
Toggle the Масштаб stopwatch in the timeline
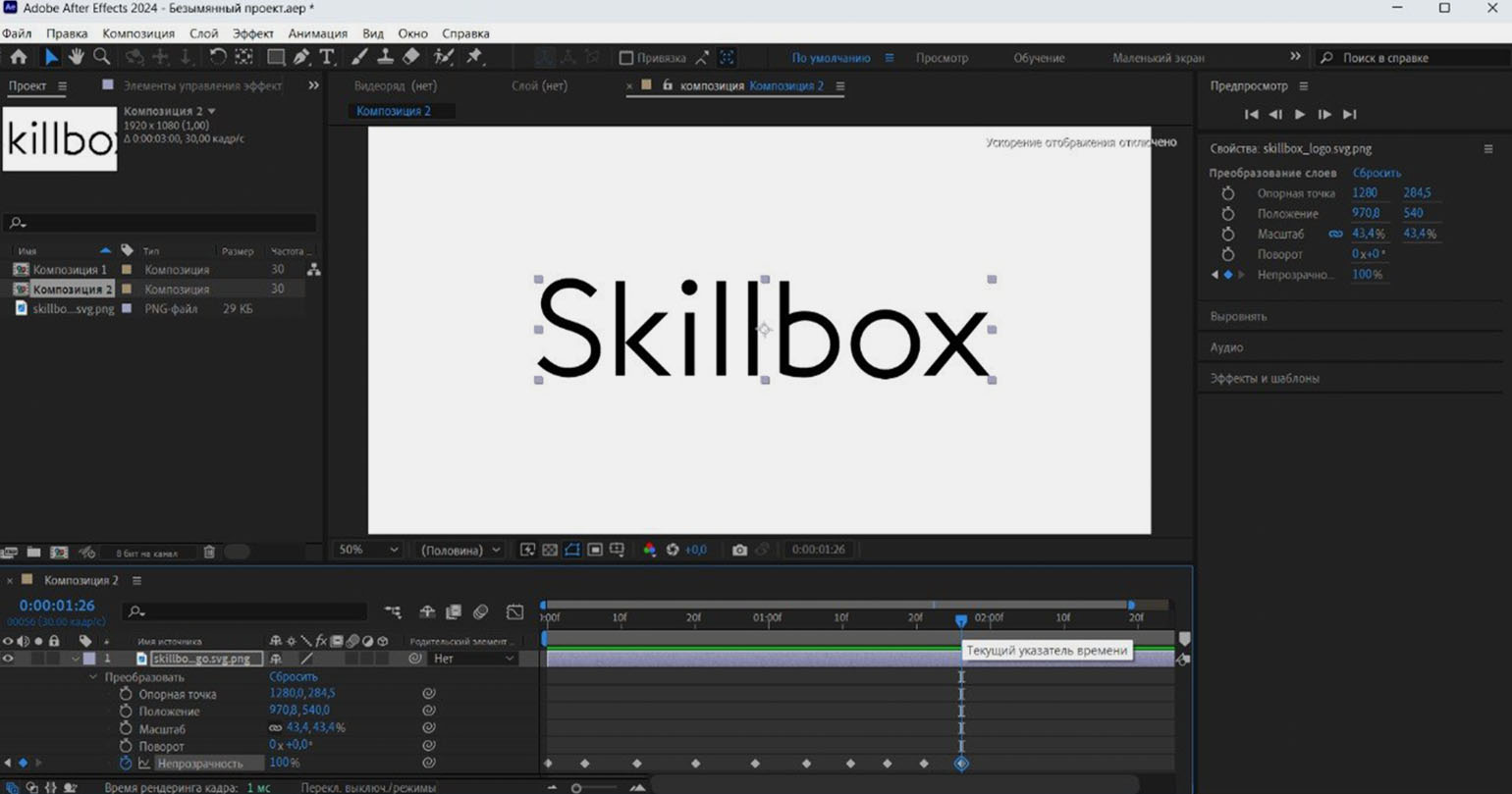tap(126, 729)
